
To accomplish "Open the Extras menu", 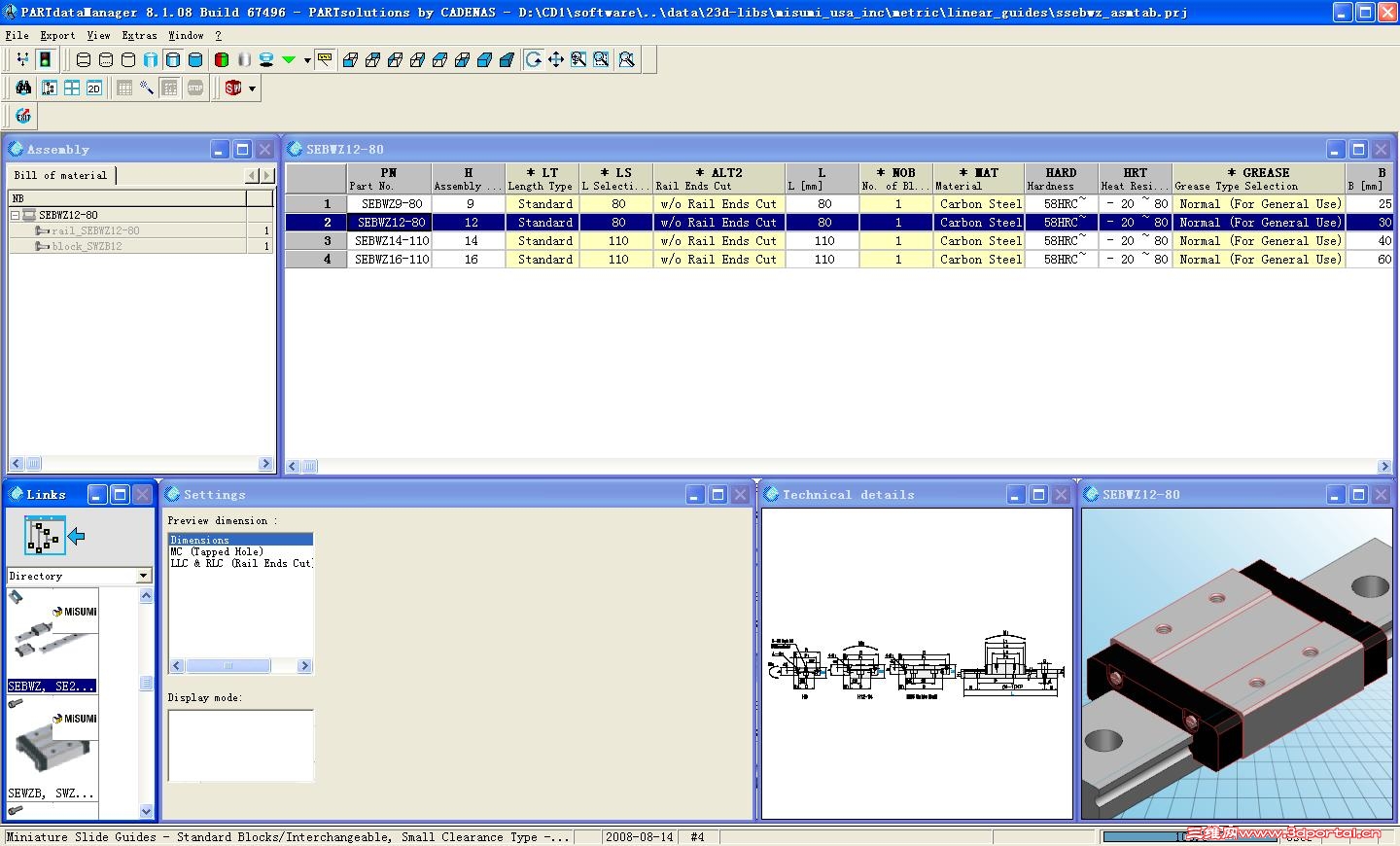I will tap(139, 35).
